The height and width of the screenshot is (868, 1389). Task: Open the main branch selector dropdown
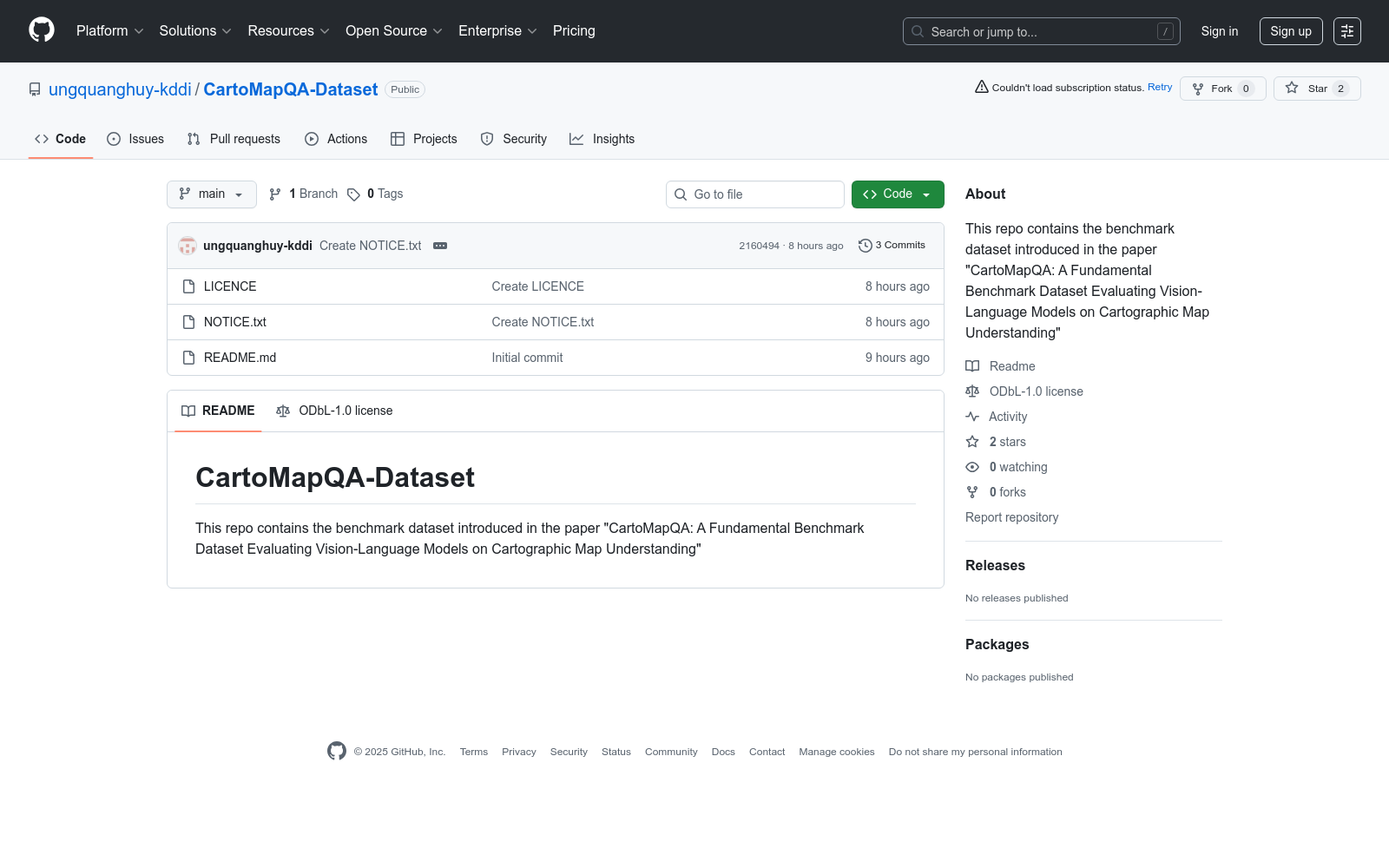pyautogui.click(x=212, y=194)
